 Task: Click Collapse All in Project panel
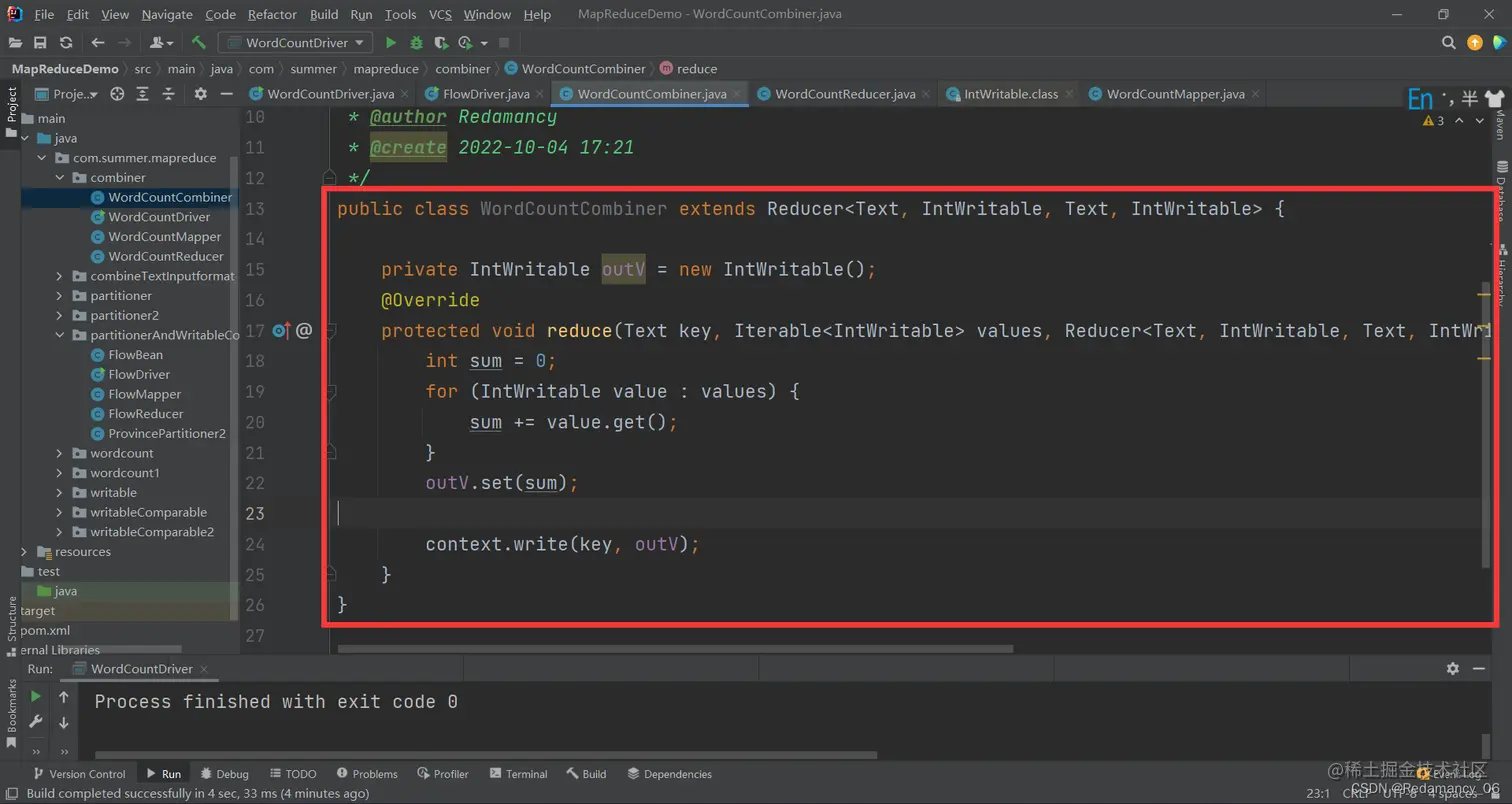(169, 94)
